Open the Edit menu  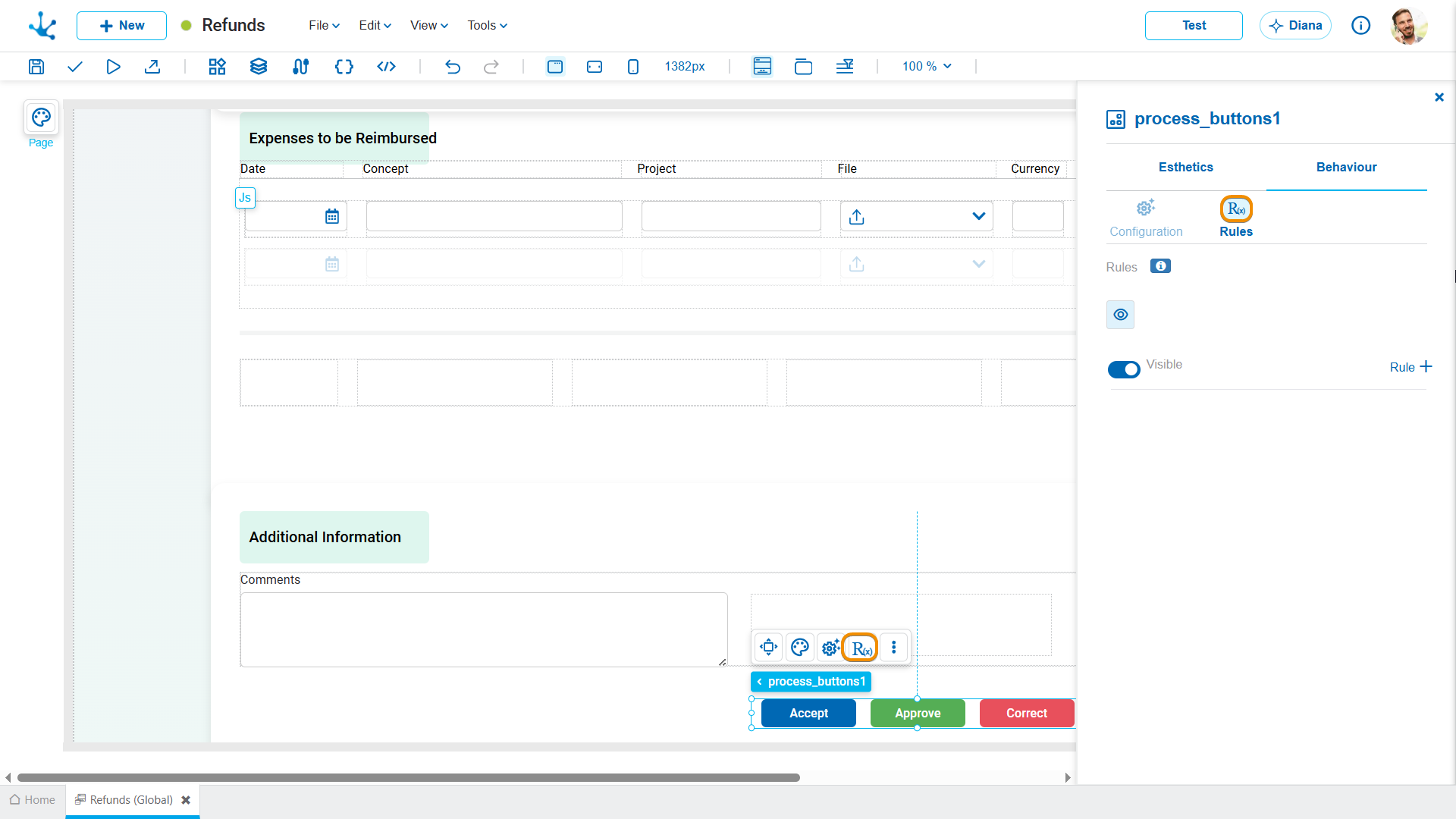click(x=375, y=25)
